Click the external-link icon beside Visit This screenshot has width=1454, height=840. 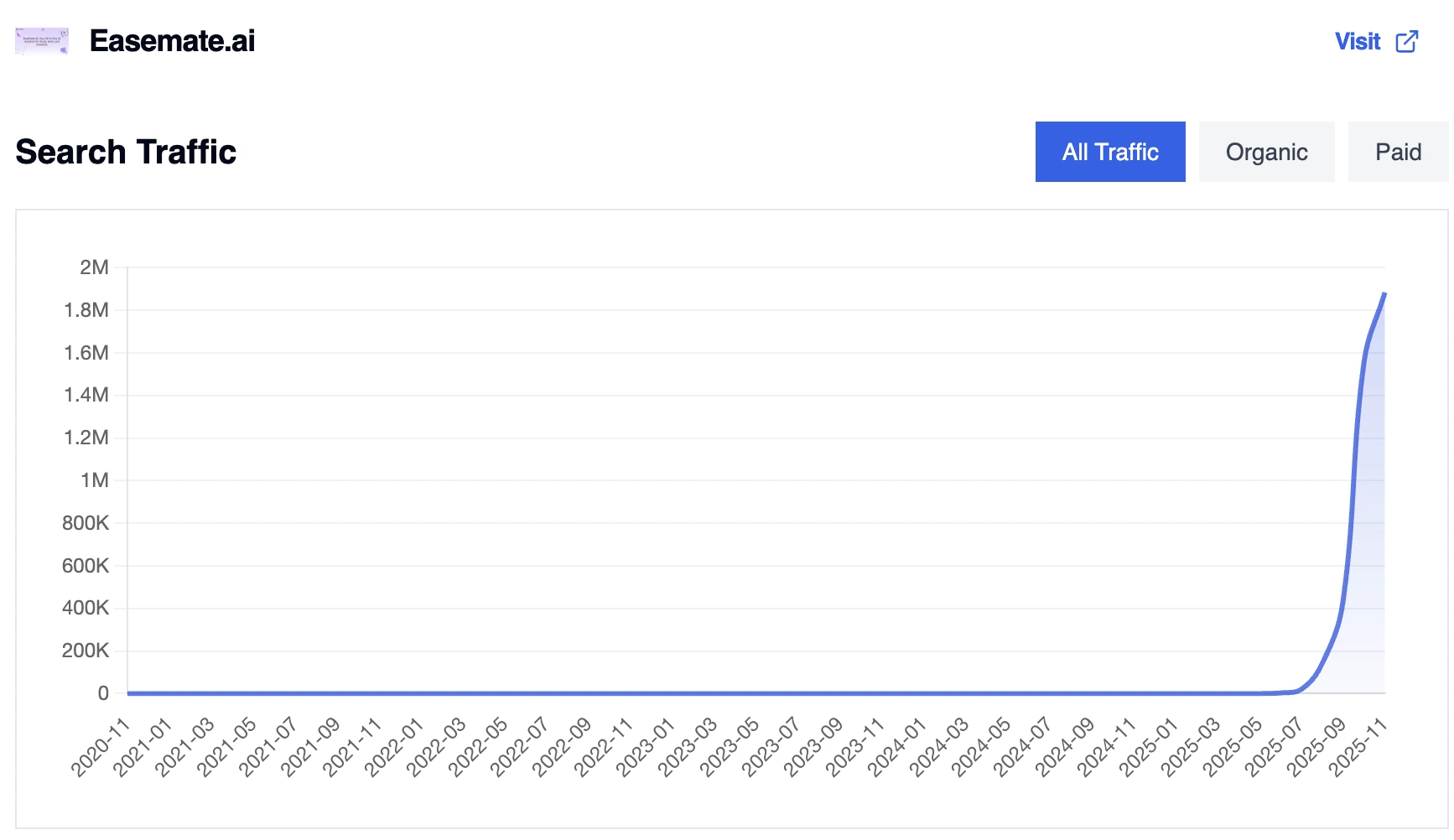(x=1405, y=41)
